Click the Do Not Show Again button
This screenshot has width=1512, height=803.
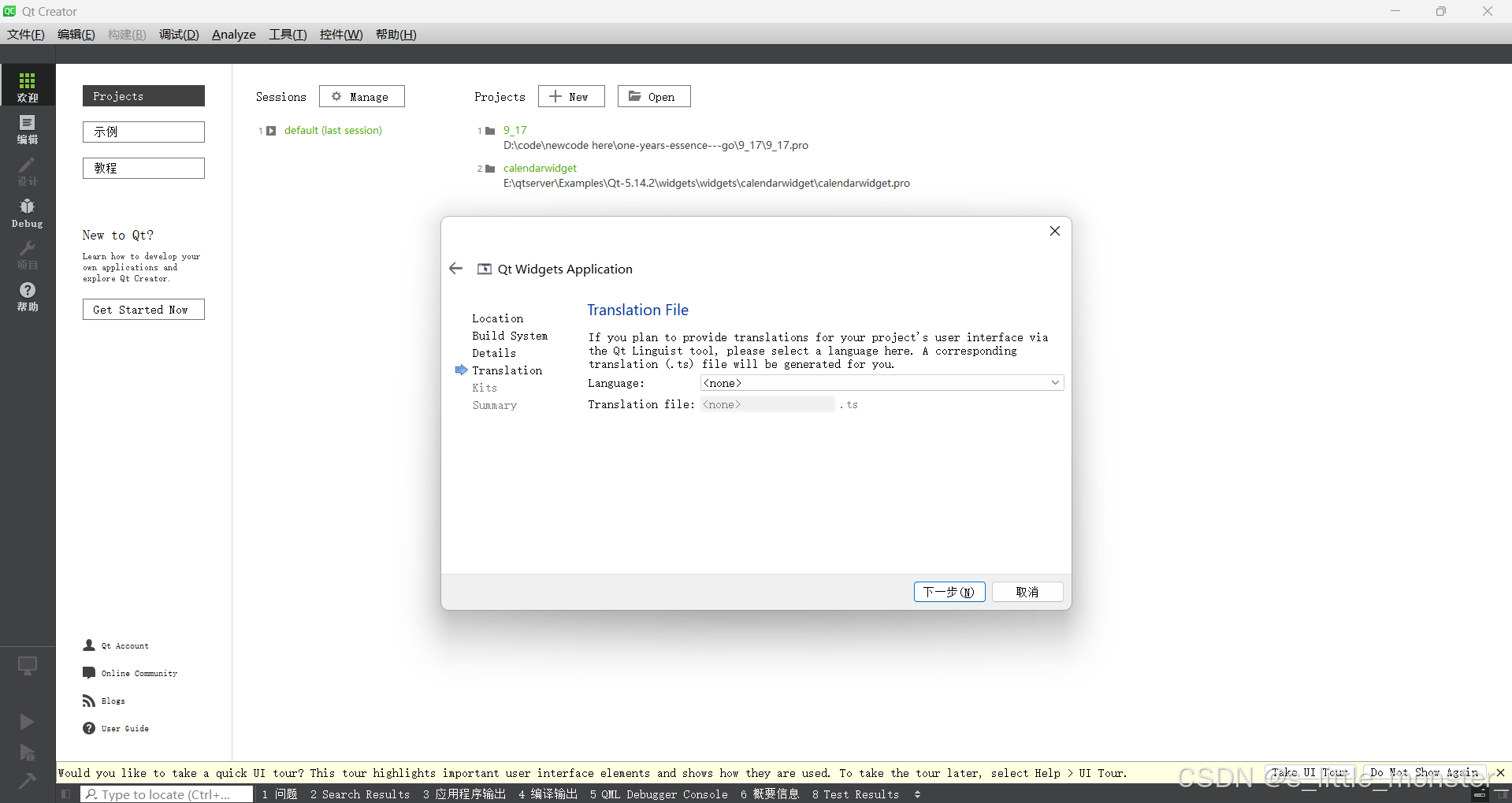click(1425, 773)
